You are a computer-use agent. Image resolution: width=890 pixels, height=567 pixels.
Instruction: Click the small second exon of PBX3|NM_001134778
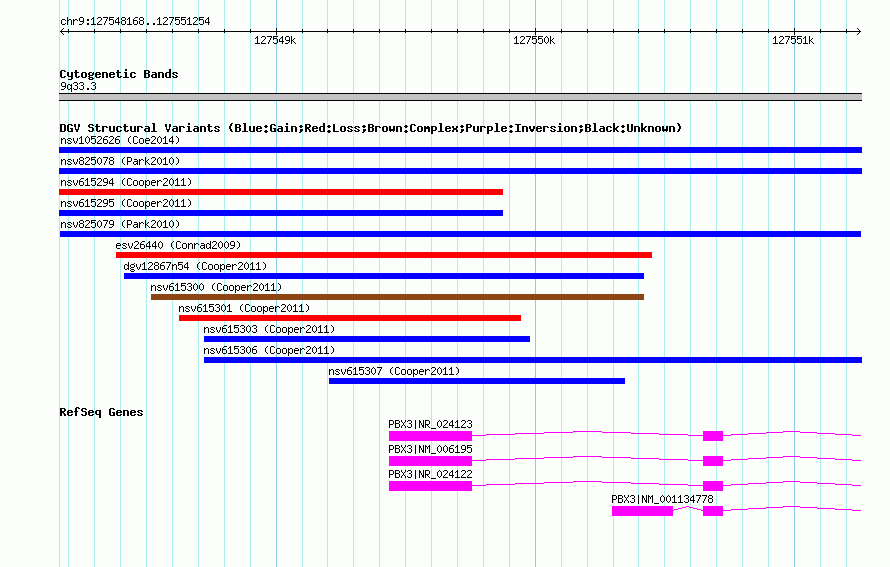pos(713,511)
